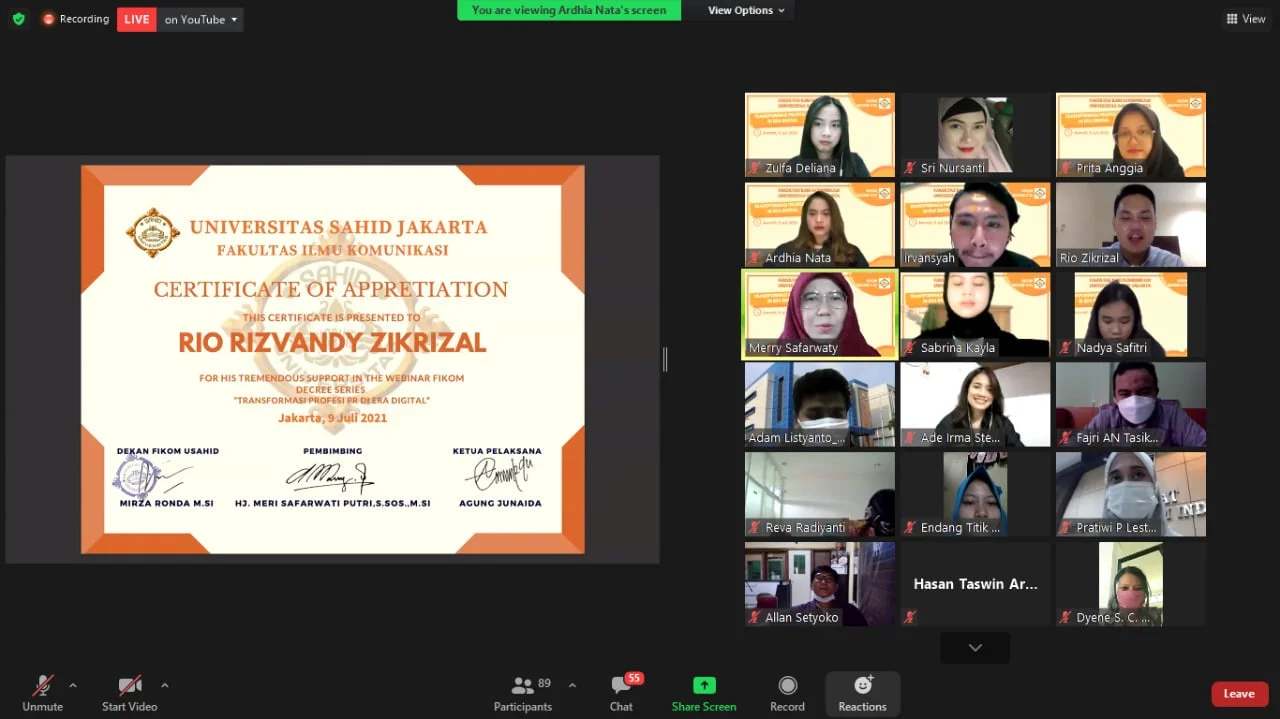Click the muted mic icon beside Prita Anggia
Screen dimensions: 1280x719
coord(1066,168)
